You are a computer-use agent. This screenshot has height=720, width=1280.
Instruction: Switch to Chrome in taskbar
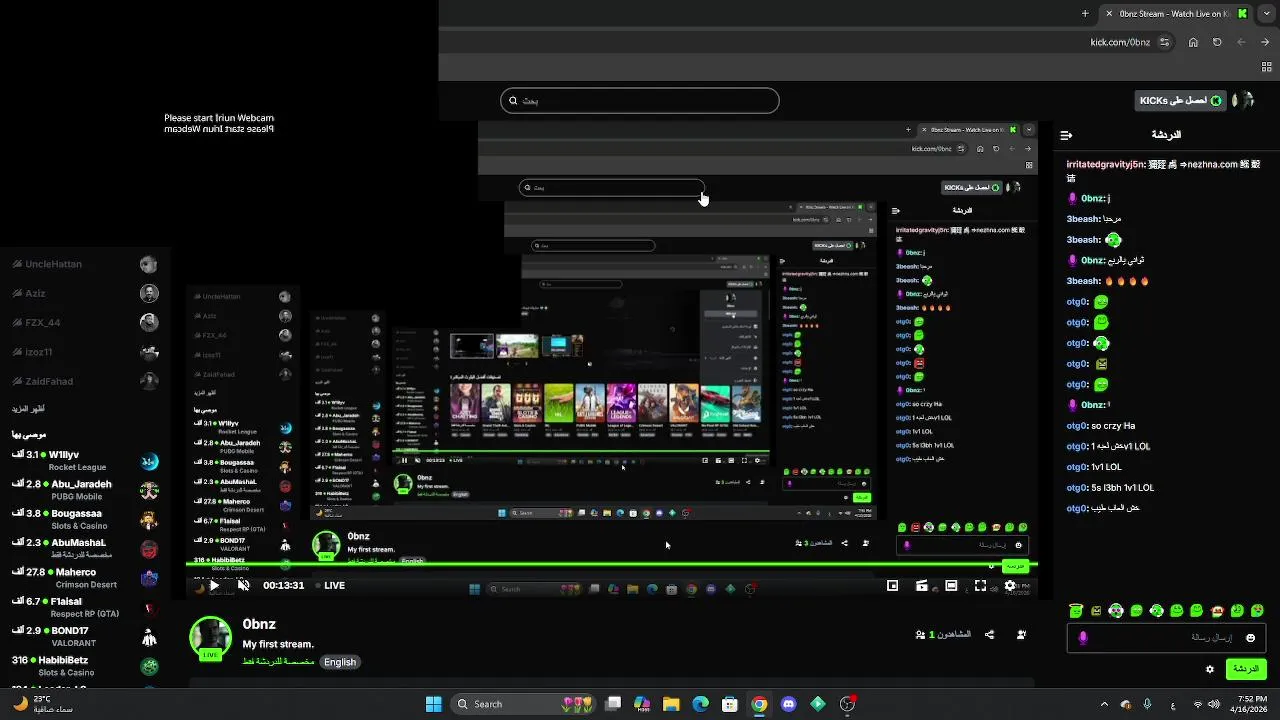point(759,704)
